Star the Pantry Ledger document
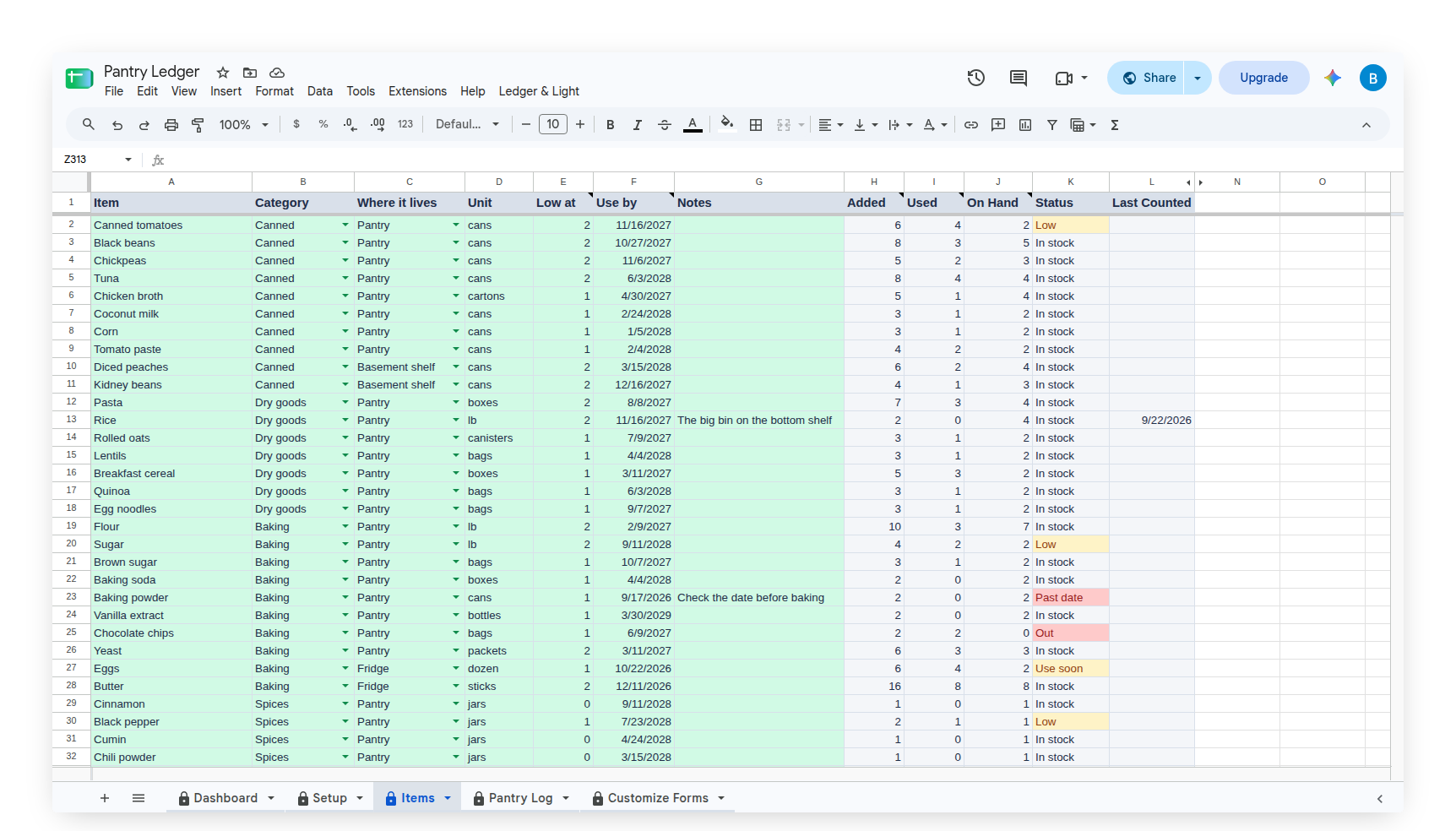Screen dimensions: 1456x831 (x=223, y=73)
